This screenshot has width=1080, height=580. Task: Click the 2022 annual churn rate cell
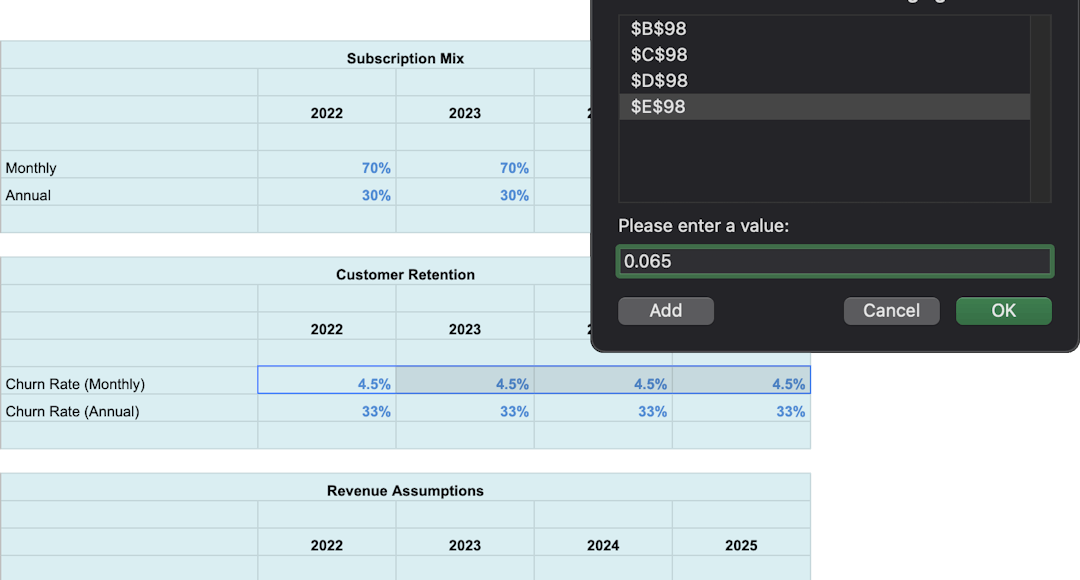[x=327, y=411]
